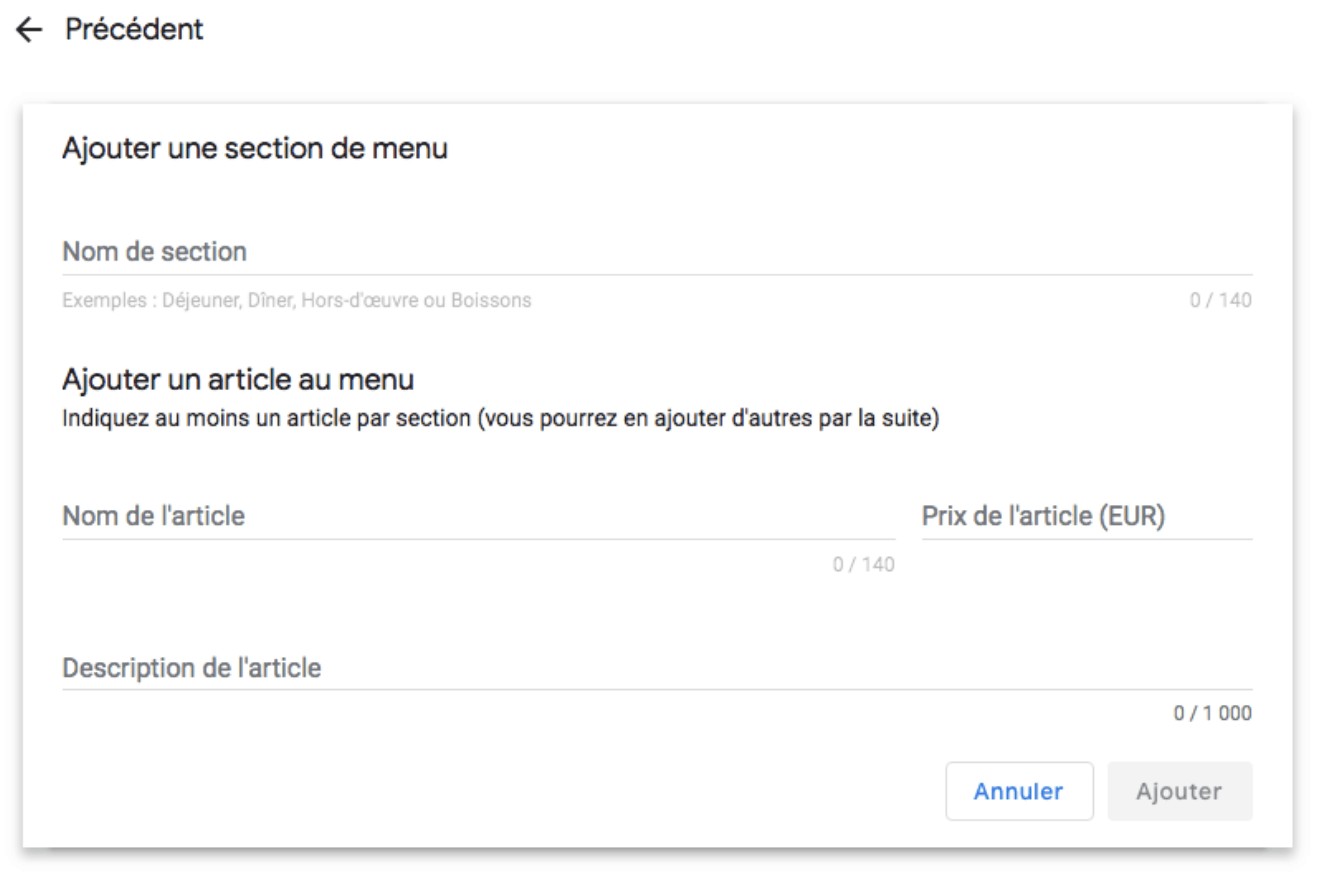
Task: Click the word Boissons in the examples hint
Action: click(502, 300)
